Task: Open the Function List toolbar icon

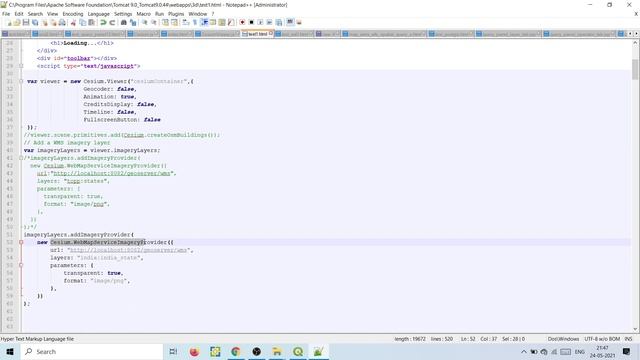Action: (231, 22)
